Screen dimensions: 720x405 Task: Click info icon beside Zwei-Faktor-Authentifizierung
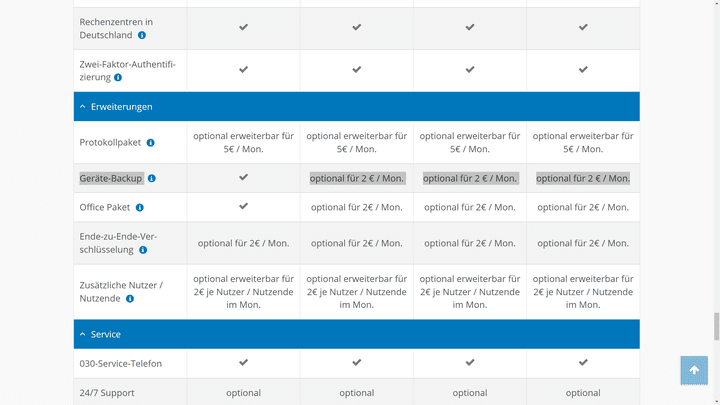[118, 77]
